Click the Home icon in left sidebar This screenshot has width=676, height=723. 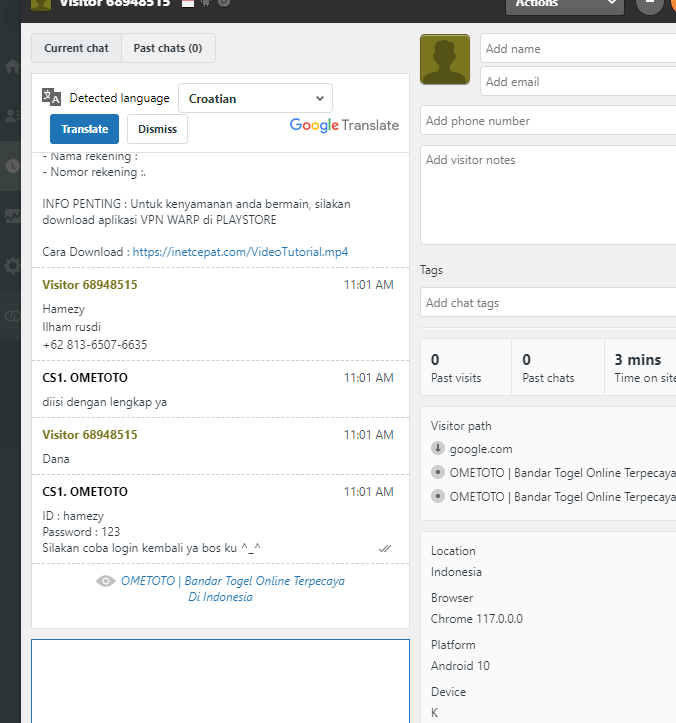12,66
